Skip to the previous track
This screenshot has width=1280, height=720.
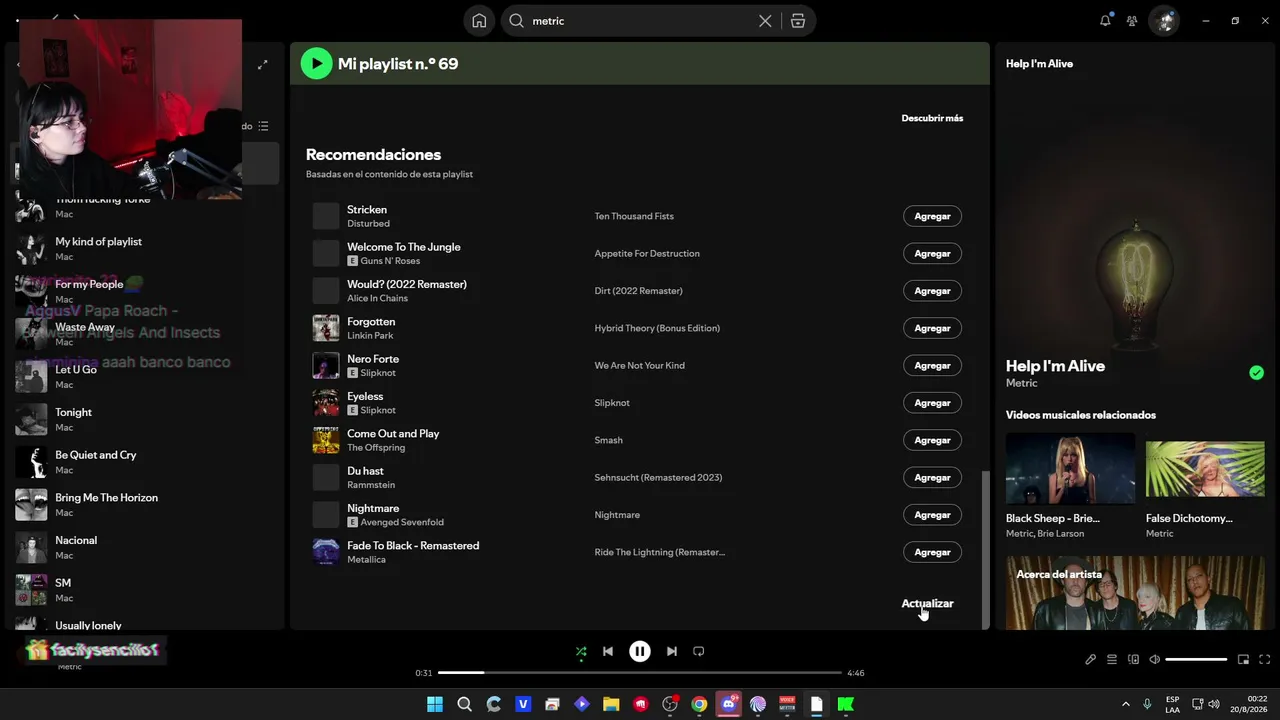pyautogui.click(x=608, y=652)
